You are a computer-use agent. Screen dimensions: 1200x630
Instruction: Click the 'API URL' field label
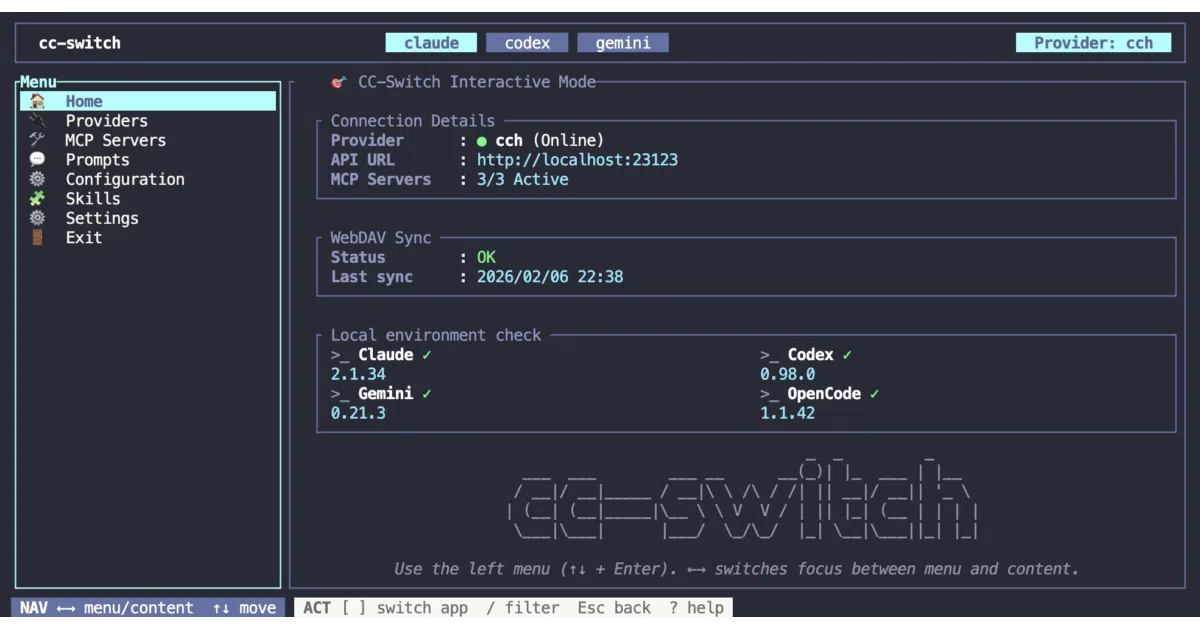point(363,160)
